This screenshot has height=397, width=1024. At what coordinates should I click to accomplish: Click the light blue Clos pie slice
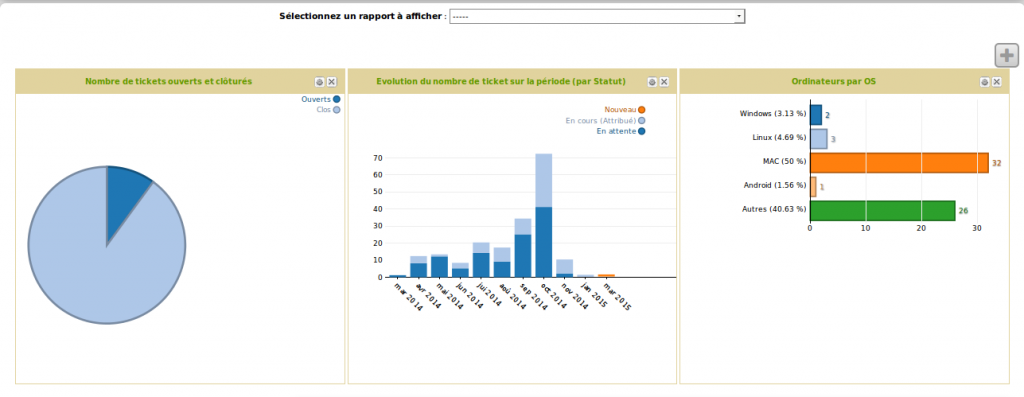tap(98, 261)
